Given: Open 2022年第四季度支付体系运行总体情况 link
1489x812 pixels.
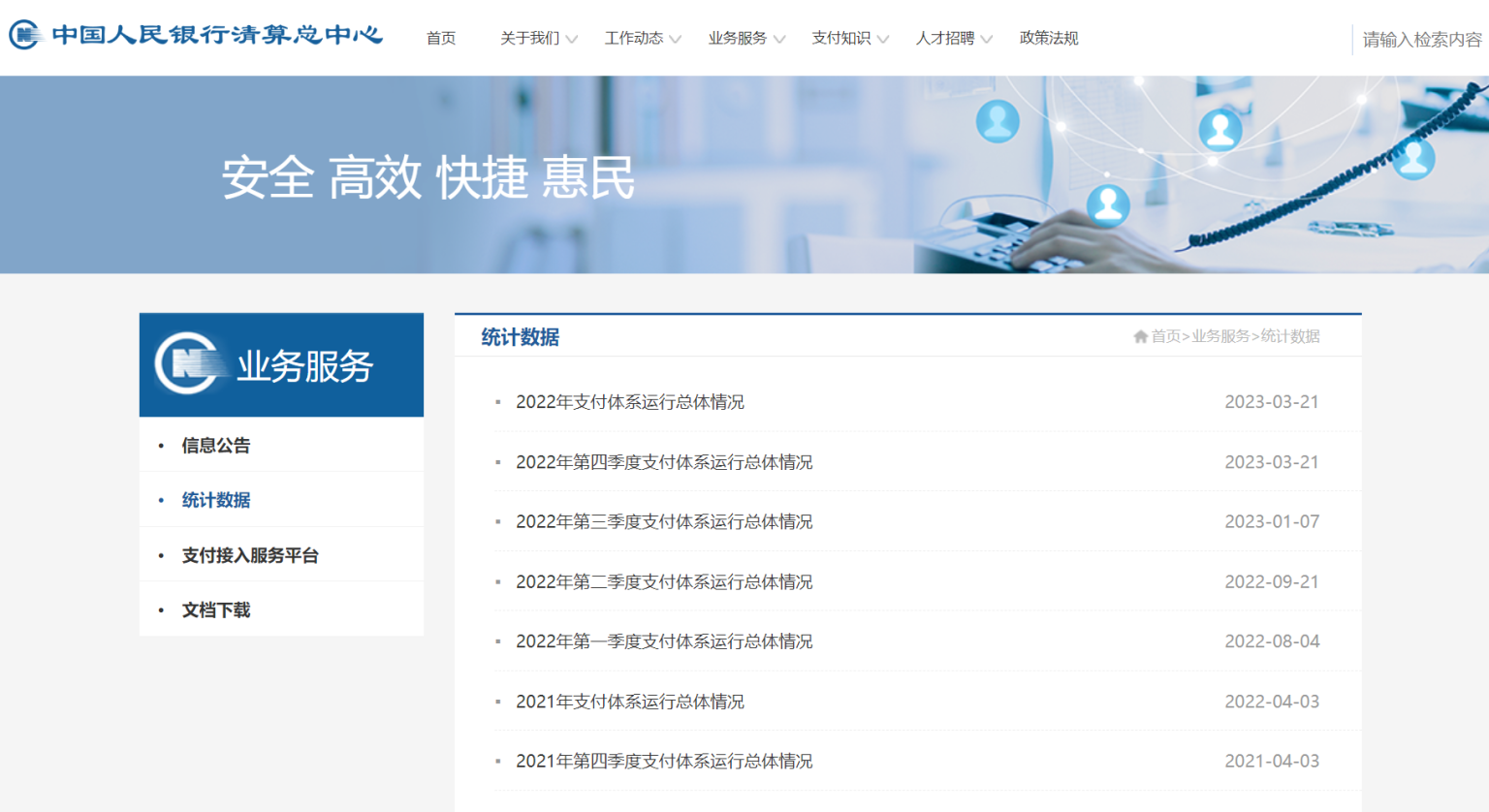Looking at the screenshot, I should [664, 462].
